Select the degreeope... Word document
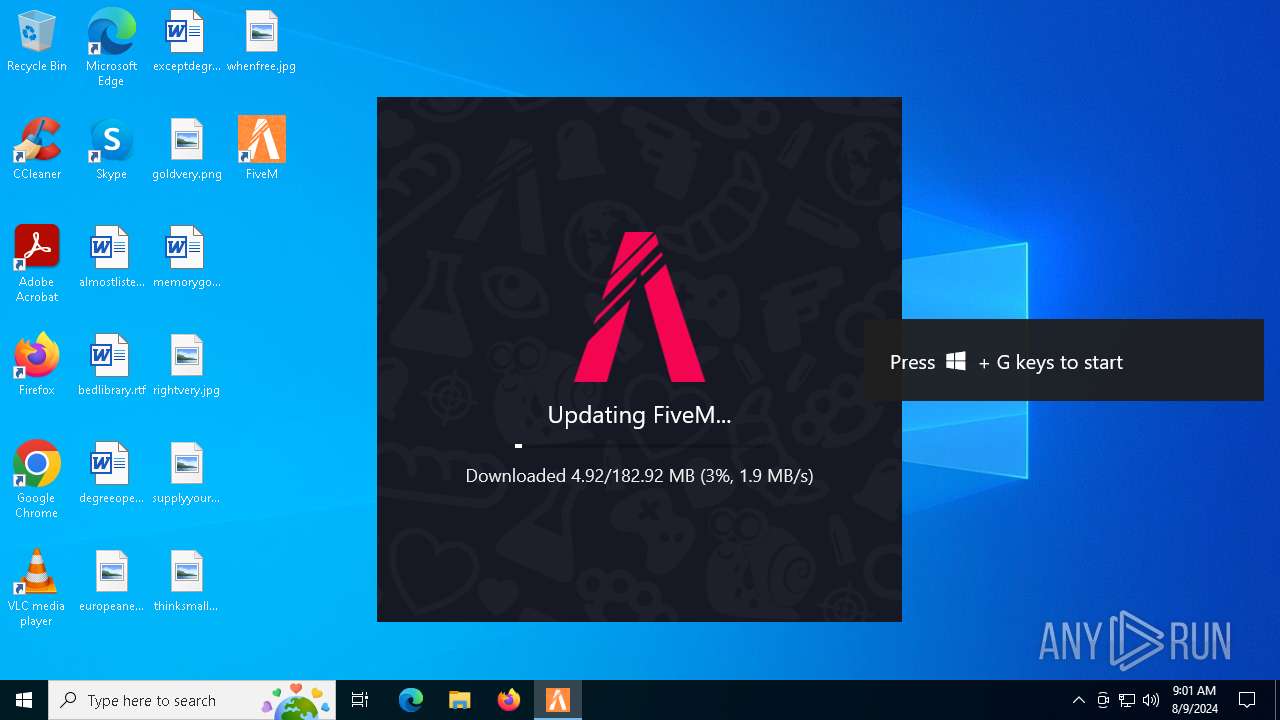This screenshot has width=1280, height=720. click(x=111, y=474)
